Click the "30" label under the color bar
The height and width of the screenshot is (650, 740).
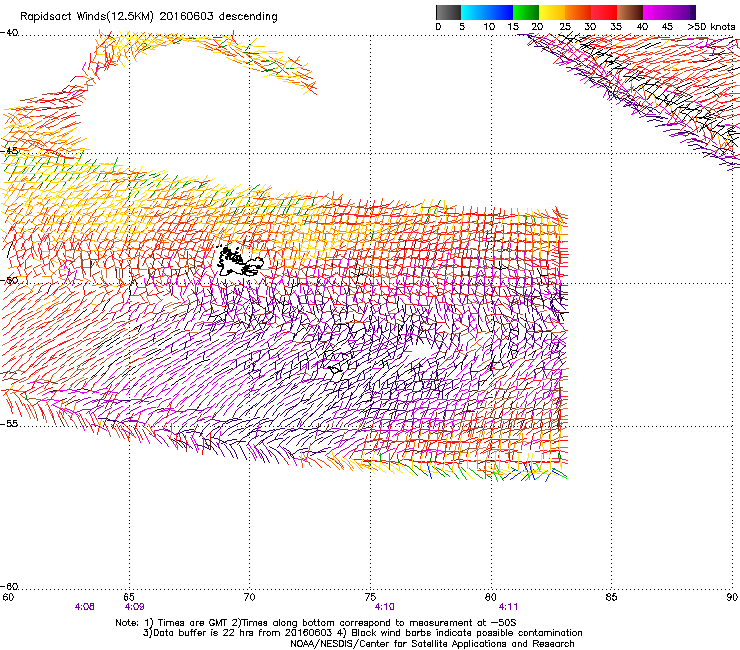tap(590, 27)
